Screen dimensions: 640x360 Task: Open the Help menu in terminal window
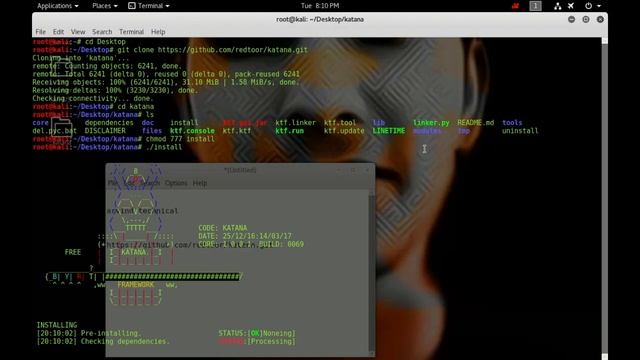158,32
